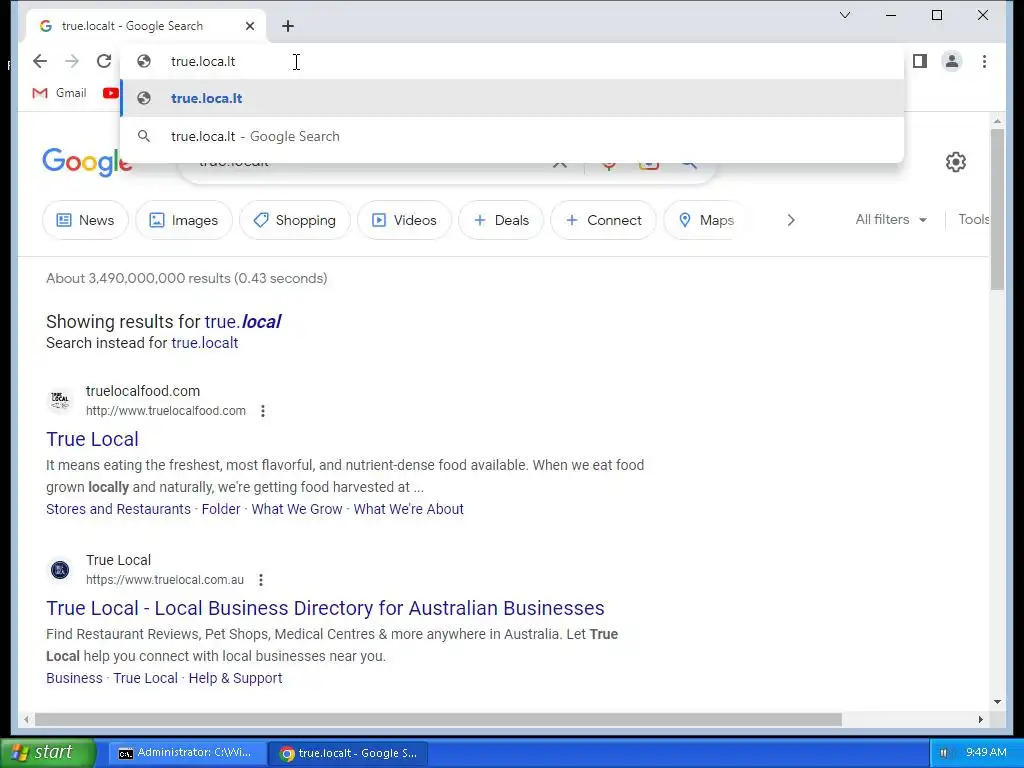Filter results by Videos
Viewport: 1024px width, 768px height.
(404, 220)
